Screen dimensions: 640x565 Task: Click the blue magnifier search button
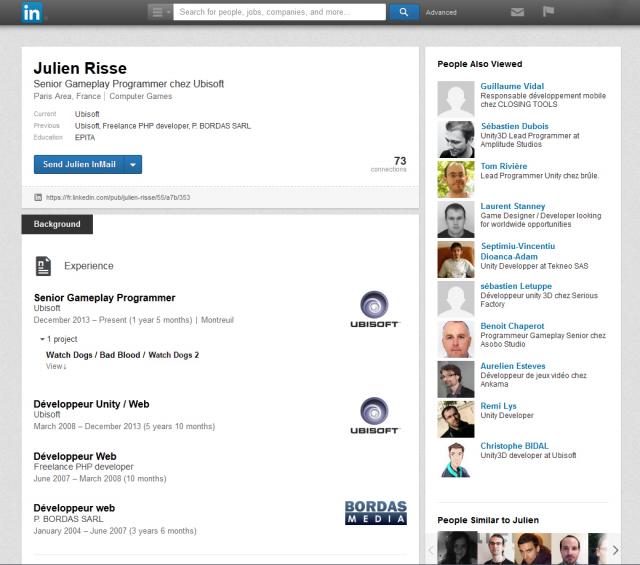click(403, 12)
